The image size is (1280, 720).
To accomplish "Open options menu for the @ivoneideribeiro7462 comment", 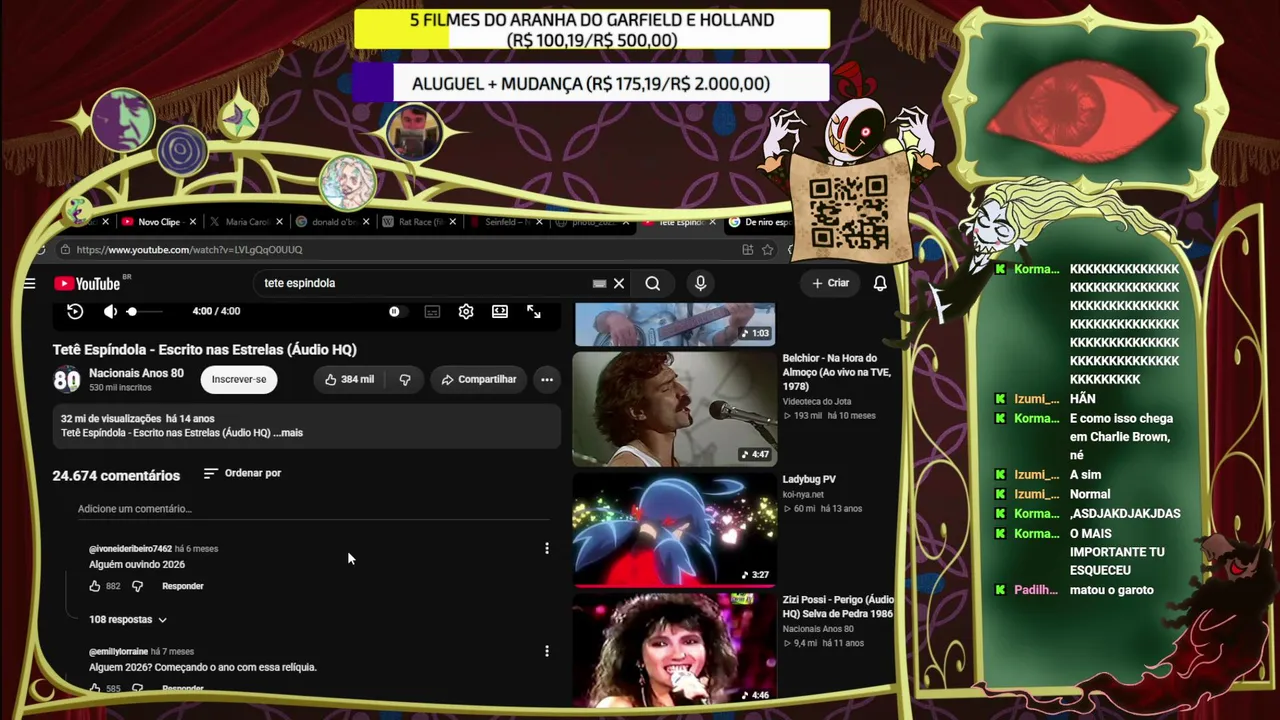I will (x=547, y=548).
